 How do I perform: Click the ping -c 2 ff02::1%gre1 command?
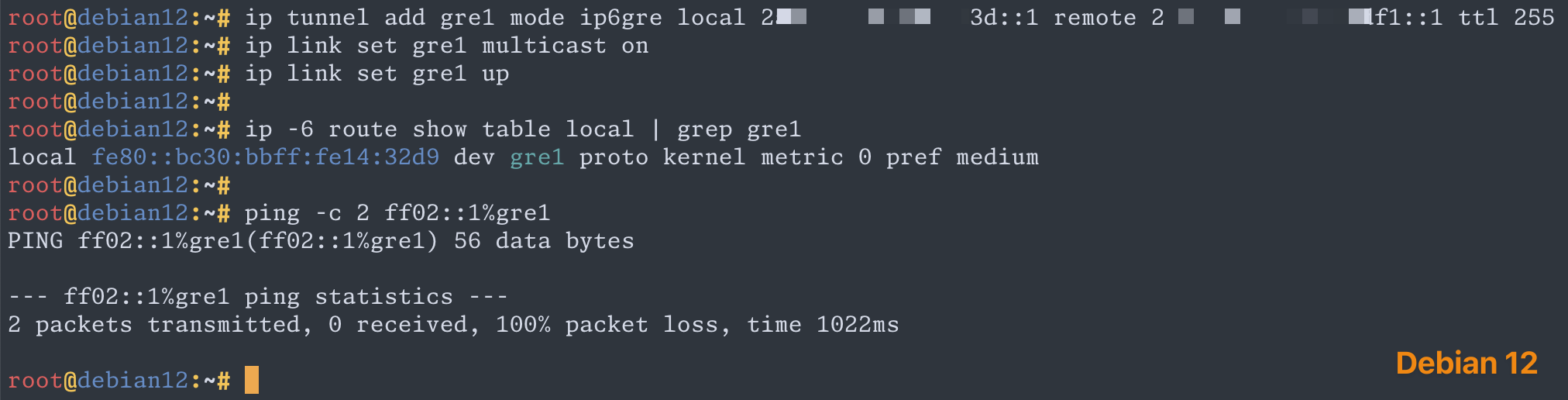(x=397, y=213)
